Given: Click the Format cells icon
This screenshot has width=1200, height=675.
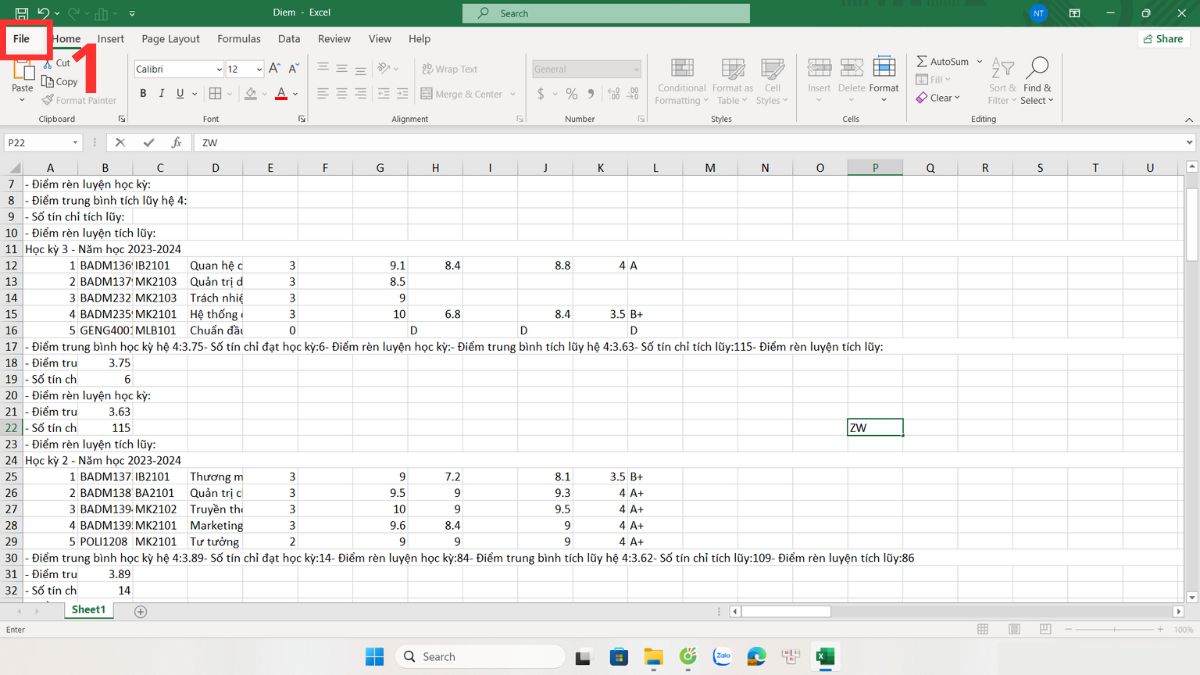Looking at the screenshot, I should tap(884, 69).
